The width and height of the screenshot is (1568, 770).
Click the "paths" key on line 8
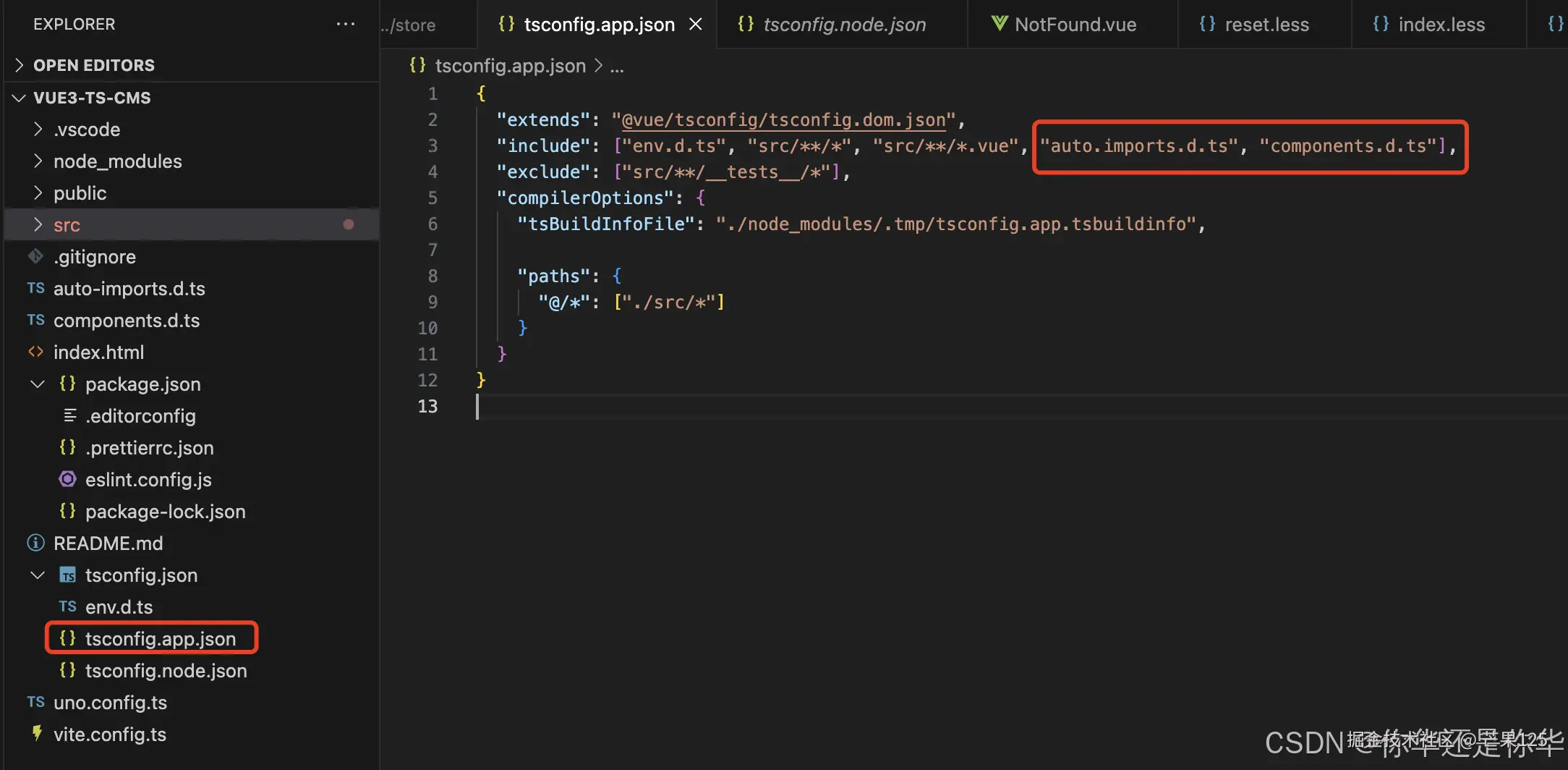[554, 276]
